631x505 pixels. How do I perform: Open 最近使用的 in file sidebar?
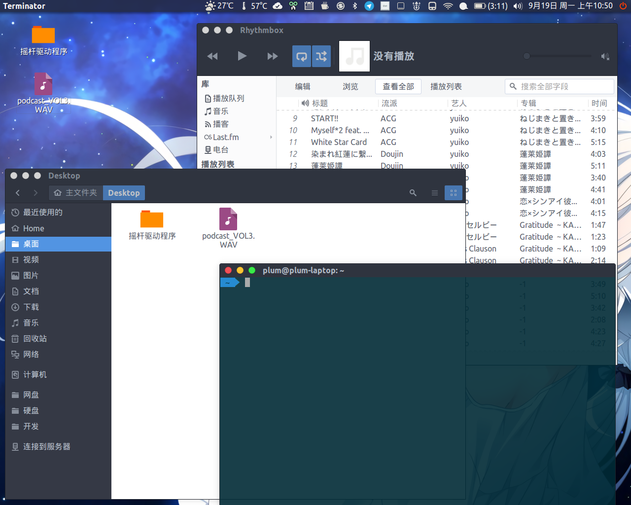pyautogui.click(x=58, y=212)
